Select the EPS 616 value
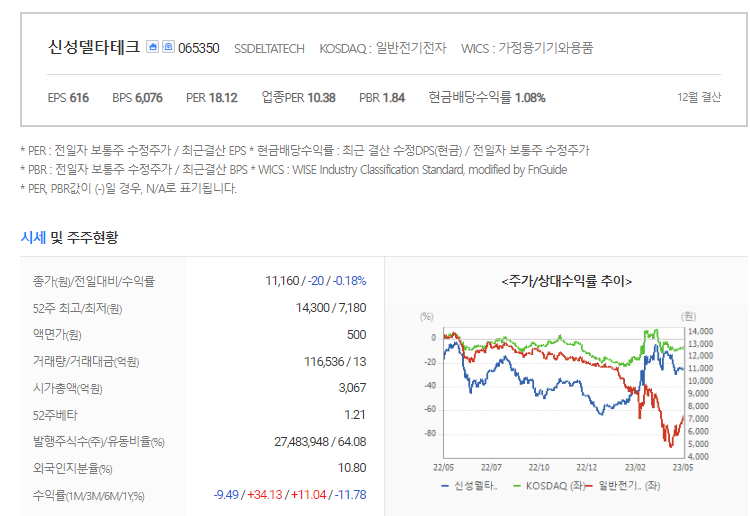This screenshot has width=750, height=516. click(x=68, y=98)
